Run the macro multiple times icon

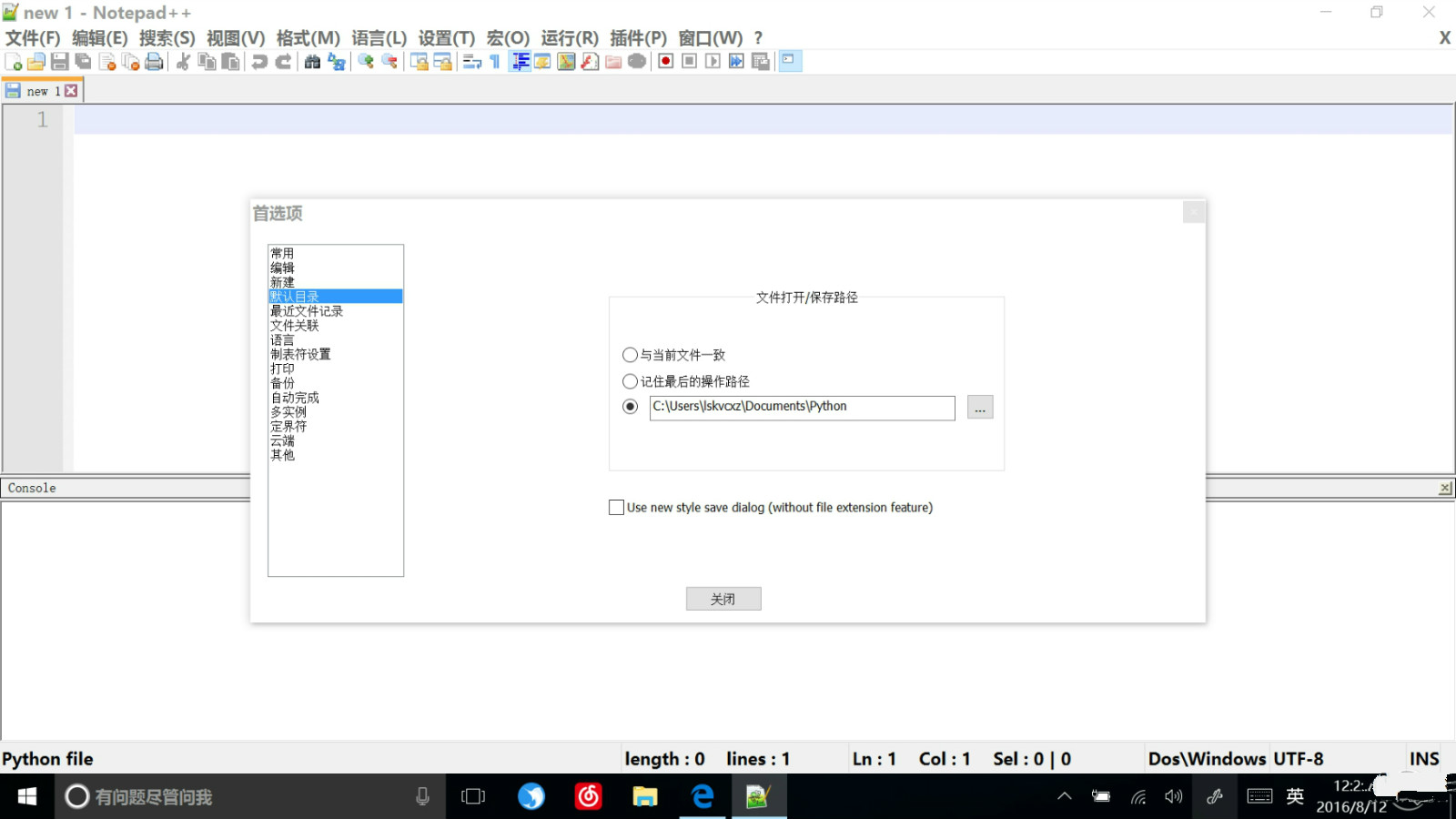[x=736, y=61]
